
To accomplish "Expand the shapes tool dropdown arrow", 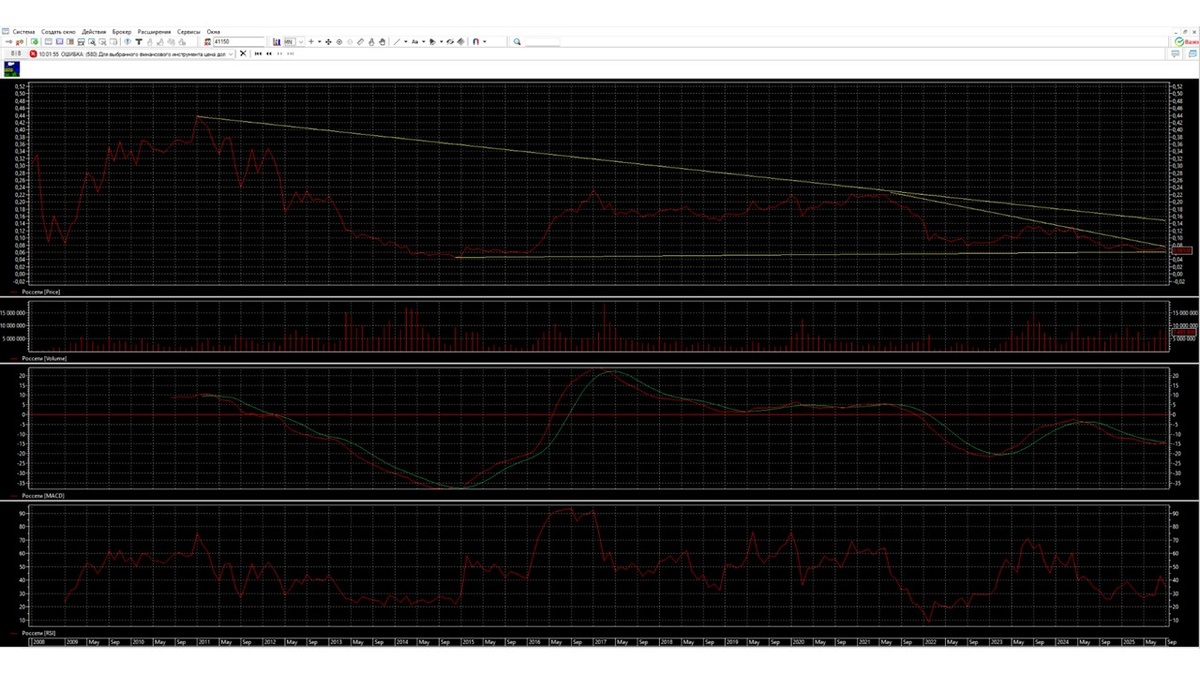I will point(441,42).
